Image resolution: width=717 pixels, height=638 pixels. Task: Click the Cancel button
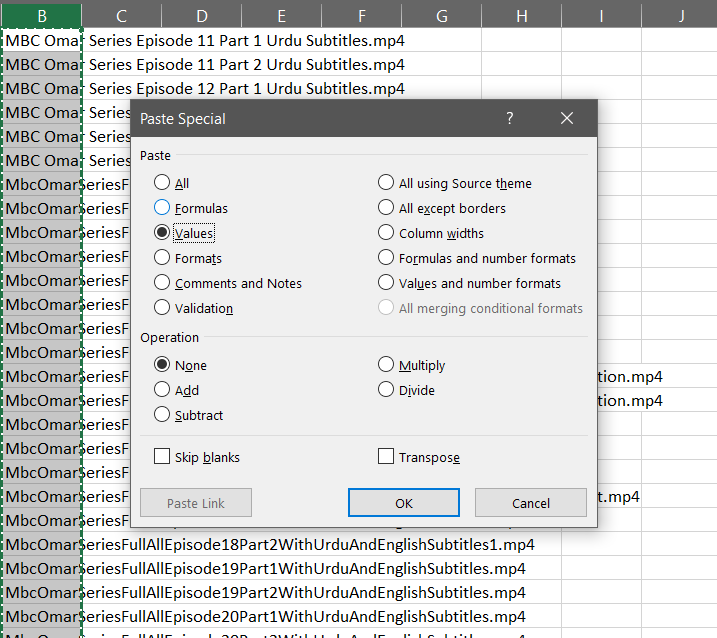[x=530, y=503]
